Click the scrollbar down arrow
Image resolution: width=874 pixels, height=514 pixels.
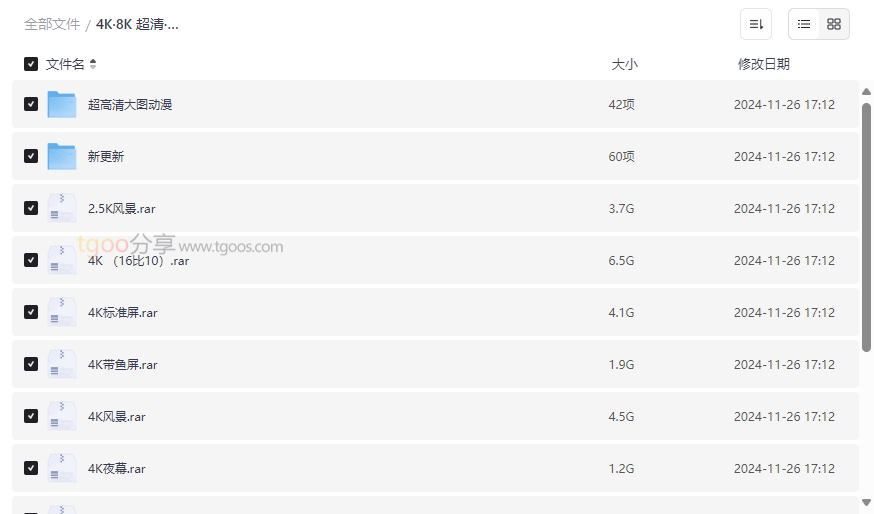click(x=866, y=502)
